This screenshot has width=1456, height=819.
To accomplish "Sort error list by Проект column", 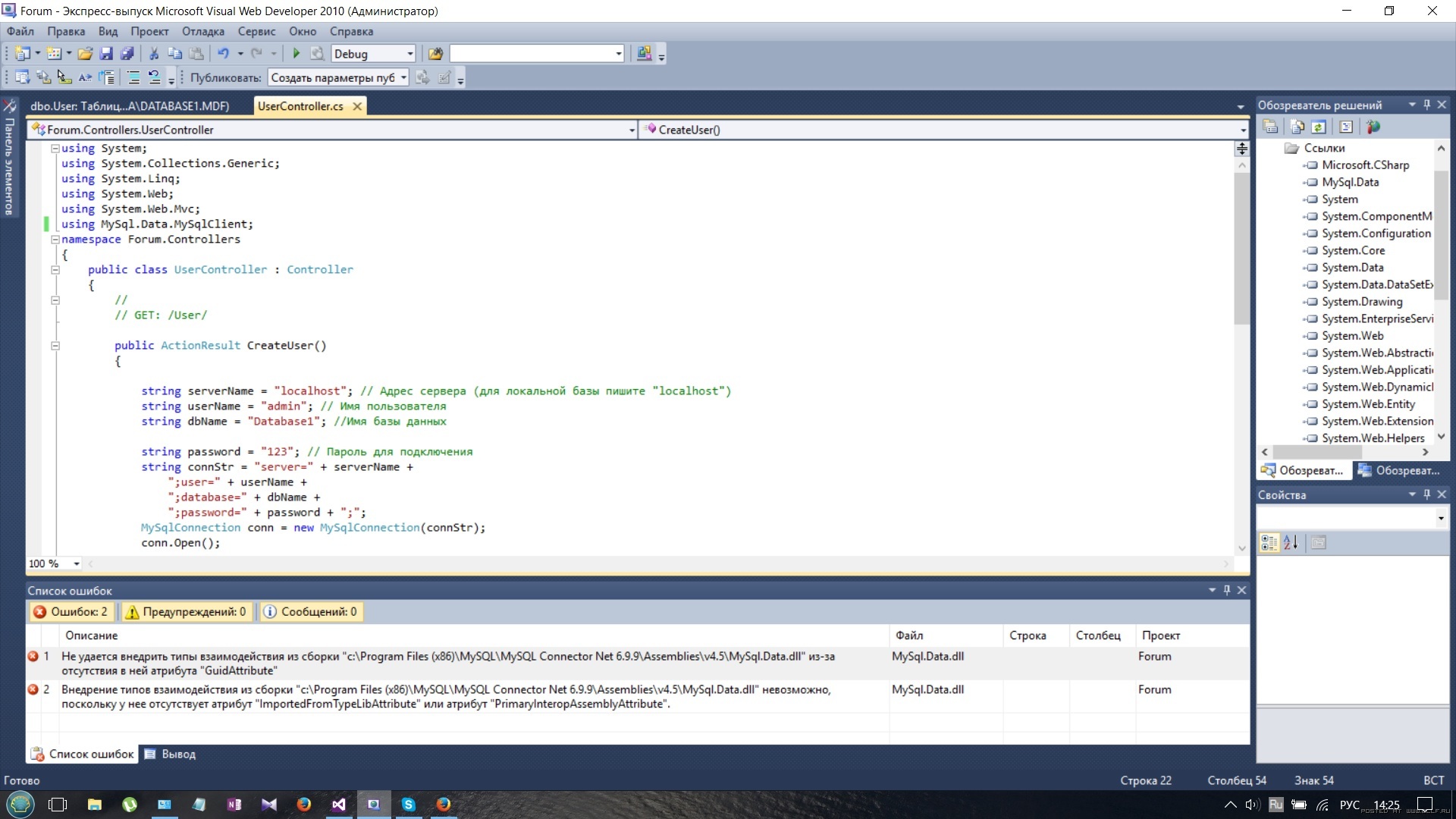I will point(1192,635).
